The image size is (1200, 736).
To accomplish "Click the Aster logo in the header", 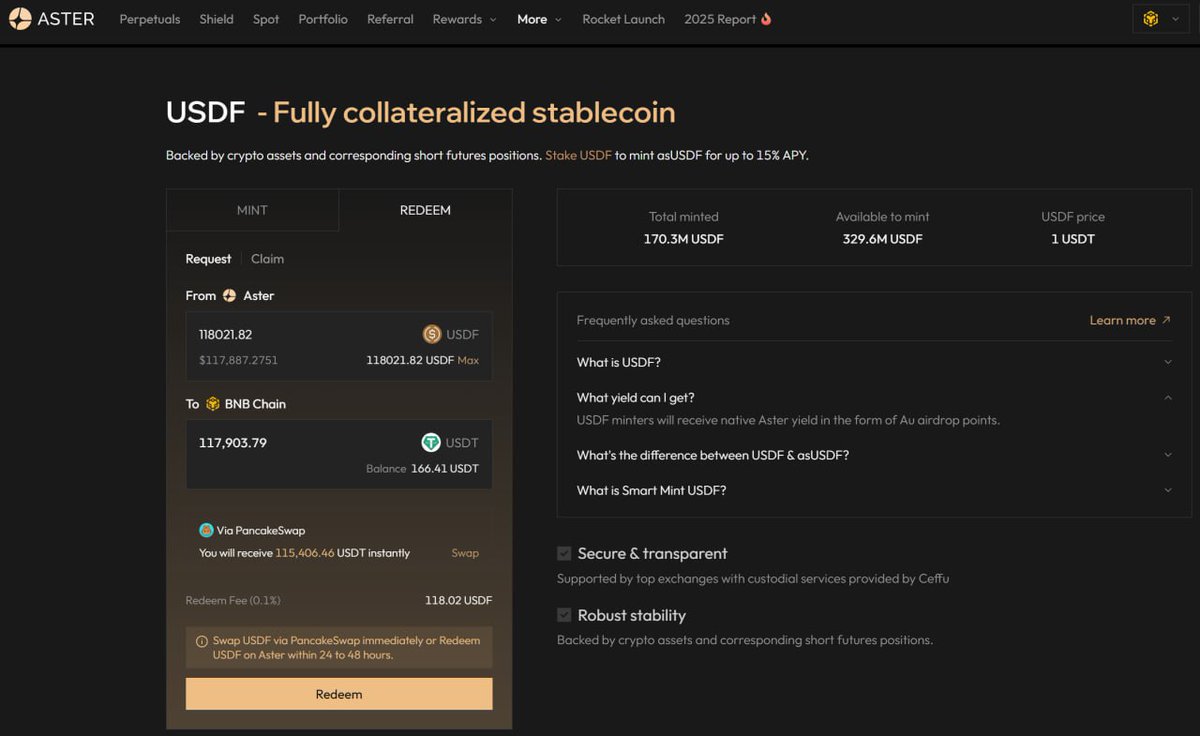I will pyautogui.click(x=51, y=19).
